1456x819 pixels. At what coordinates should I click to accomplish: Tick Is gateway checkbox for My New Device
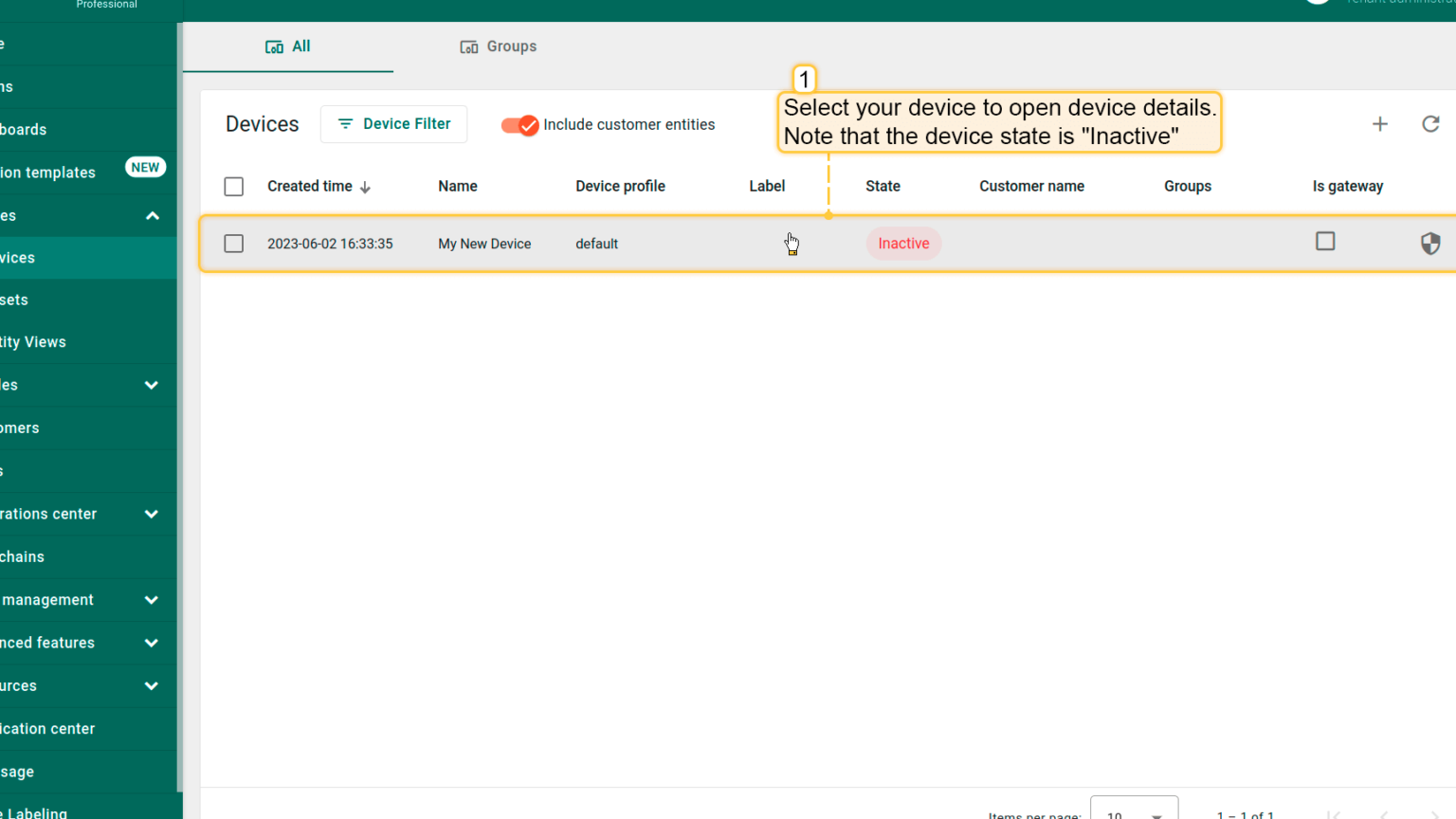[1325, 242]
